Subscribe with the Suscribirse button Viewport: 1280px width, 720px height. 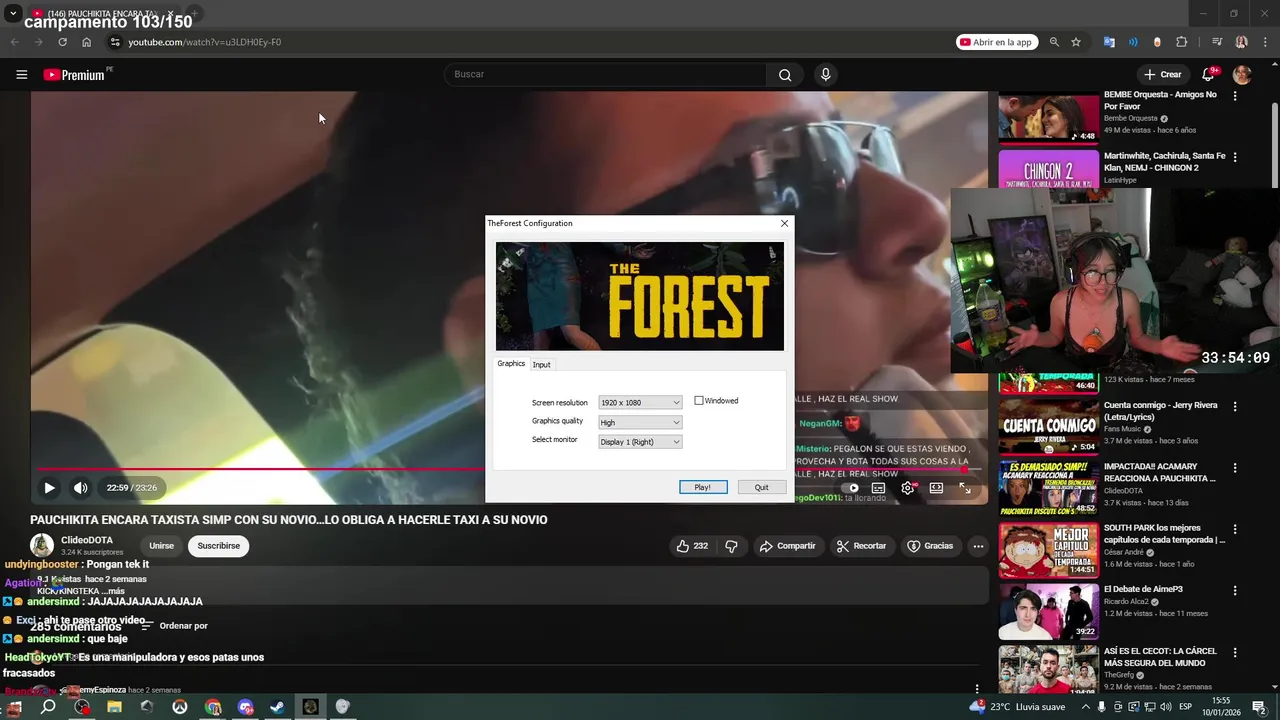tap(218, 546)
